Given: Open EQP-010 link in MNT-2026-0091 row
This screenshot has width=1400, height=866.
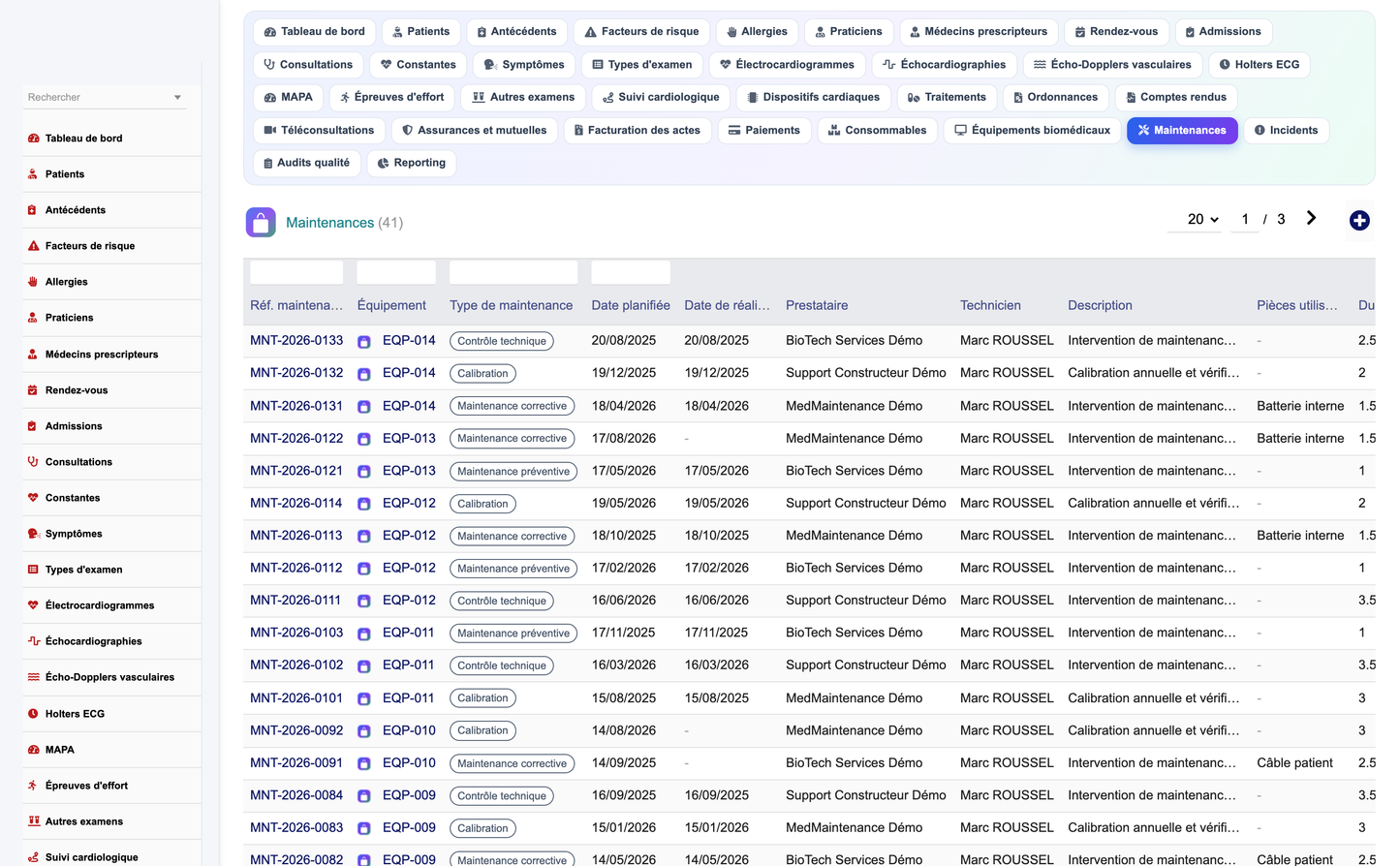Looking at the screenshot, I should (409, 763).
